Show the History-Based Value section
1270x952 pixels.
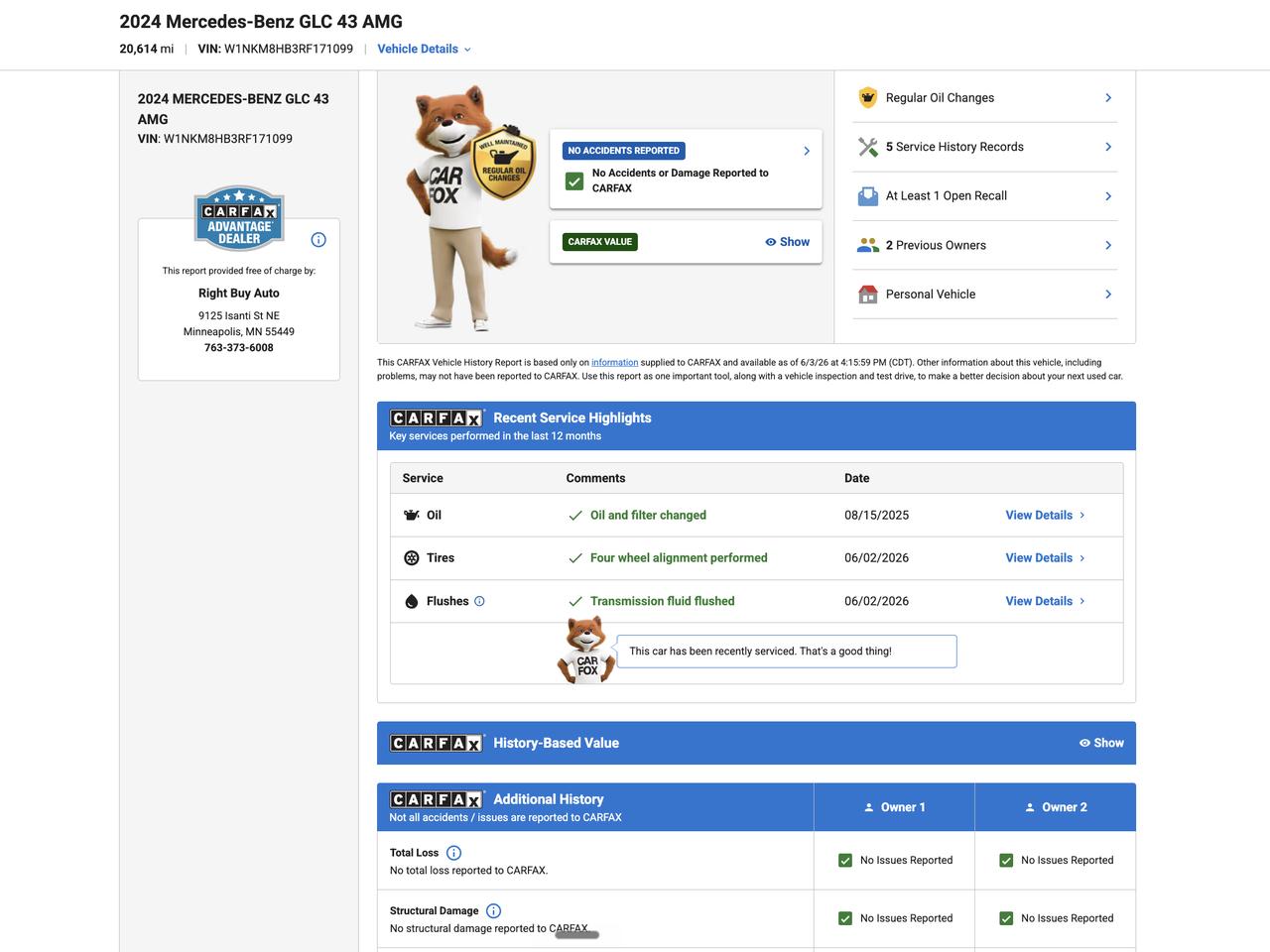click(x=1101, y=743)
